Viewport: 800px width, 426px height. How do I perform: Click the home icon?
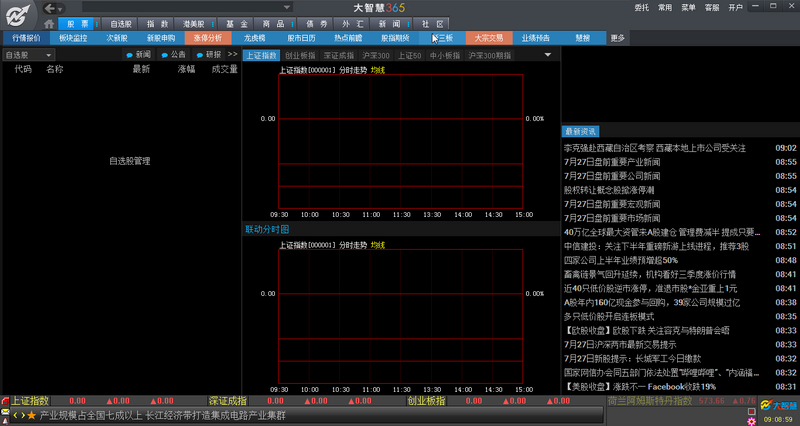tap(49, 24)
